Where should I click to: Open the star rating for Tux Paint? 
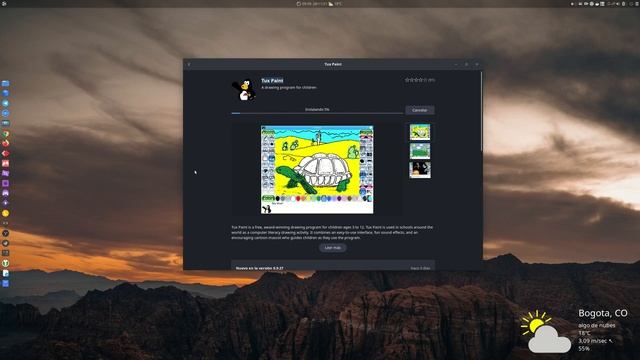point(420,80)
